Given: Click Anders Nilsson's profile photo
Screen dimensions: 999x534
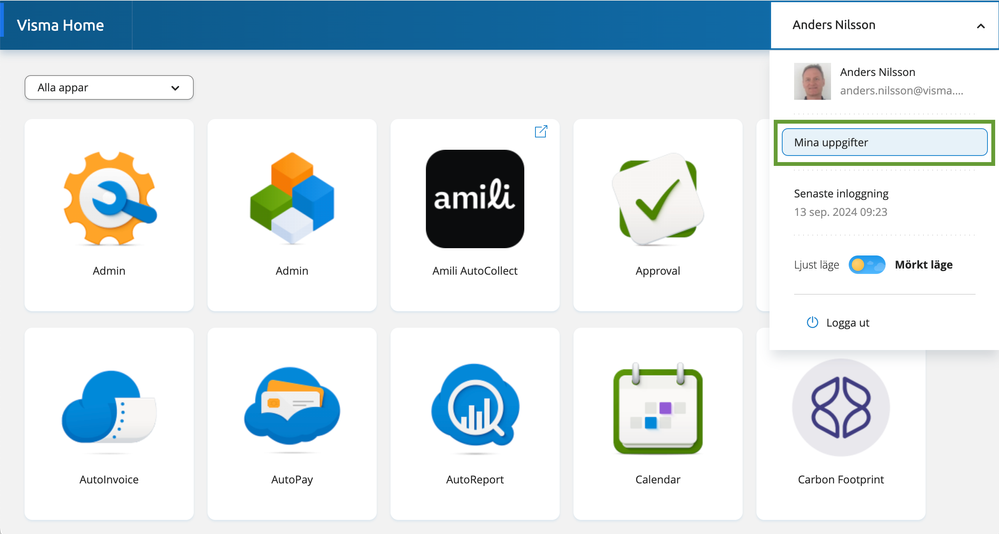Looking at the screenshot, I should click(812, 81).
